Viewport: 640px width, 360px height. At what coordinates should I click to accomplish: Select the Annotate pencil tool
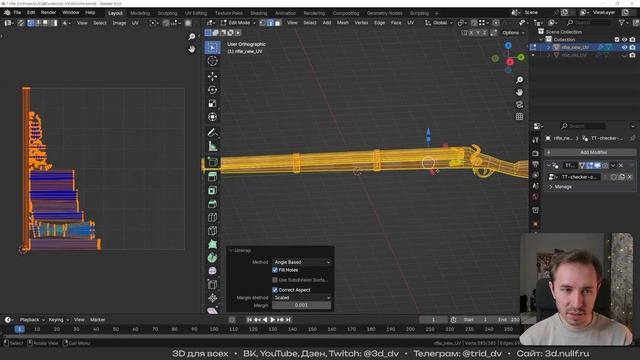point(212,133)
